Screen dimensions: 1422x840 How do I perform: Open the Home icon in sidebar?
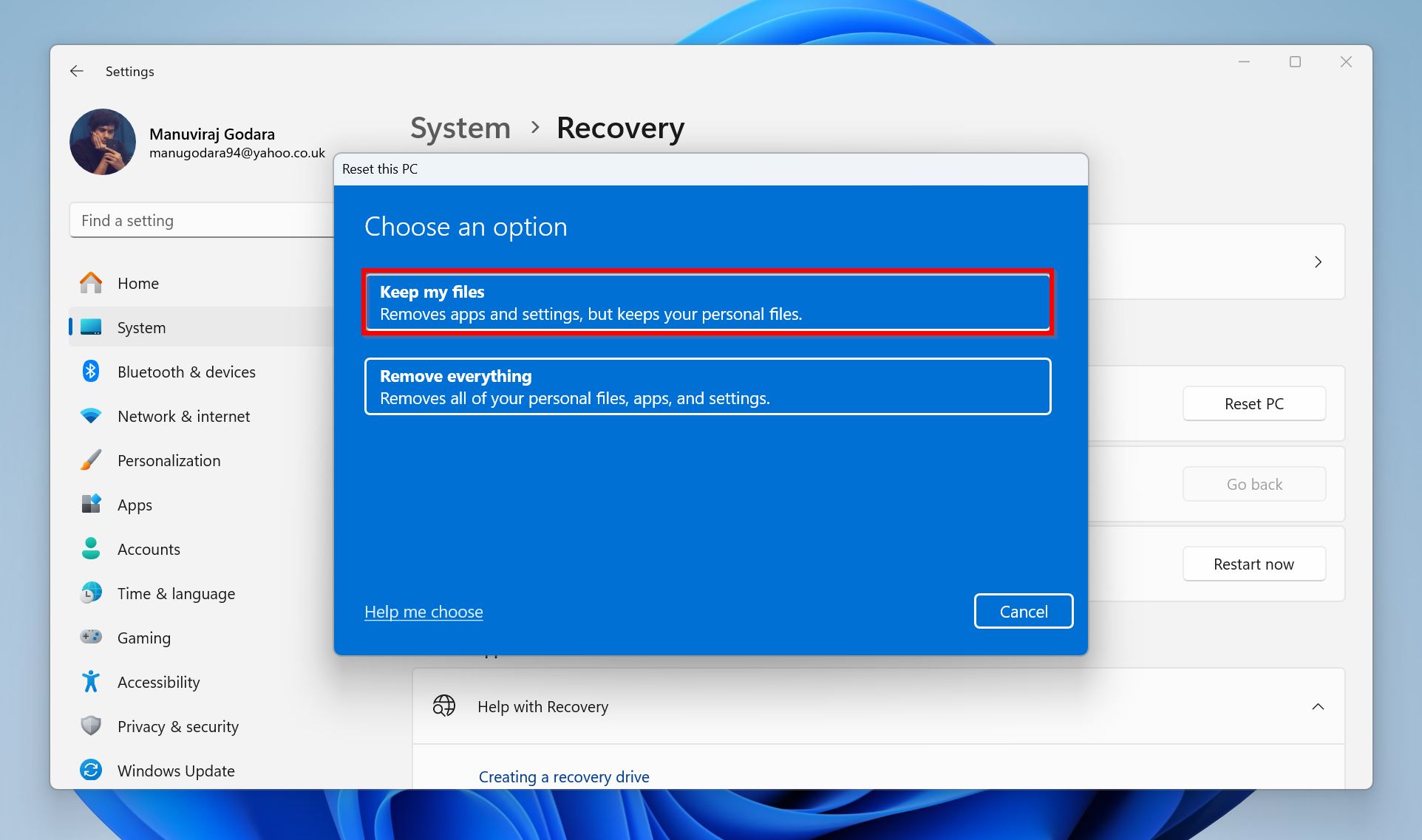click(91, 283)
